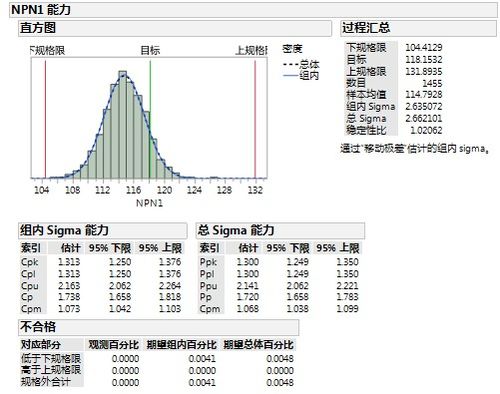Collapse the NPN1 能力 report outline header

pyautogui.click(x=253, y=10)
